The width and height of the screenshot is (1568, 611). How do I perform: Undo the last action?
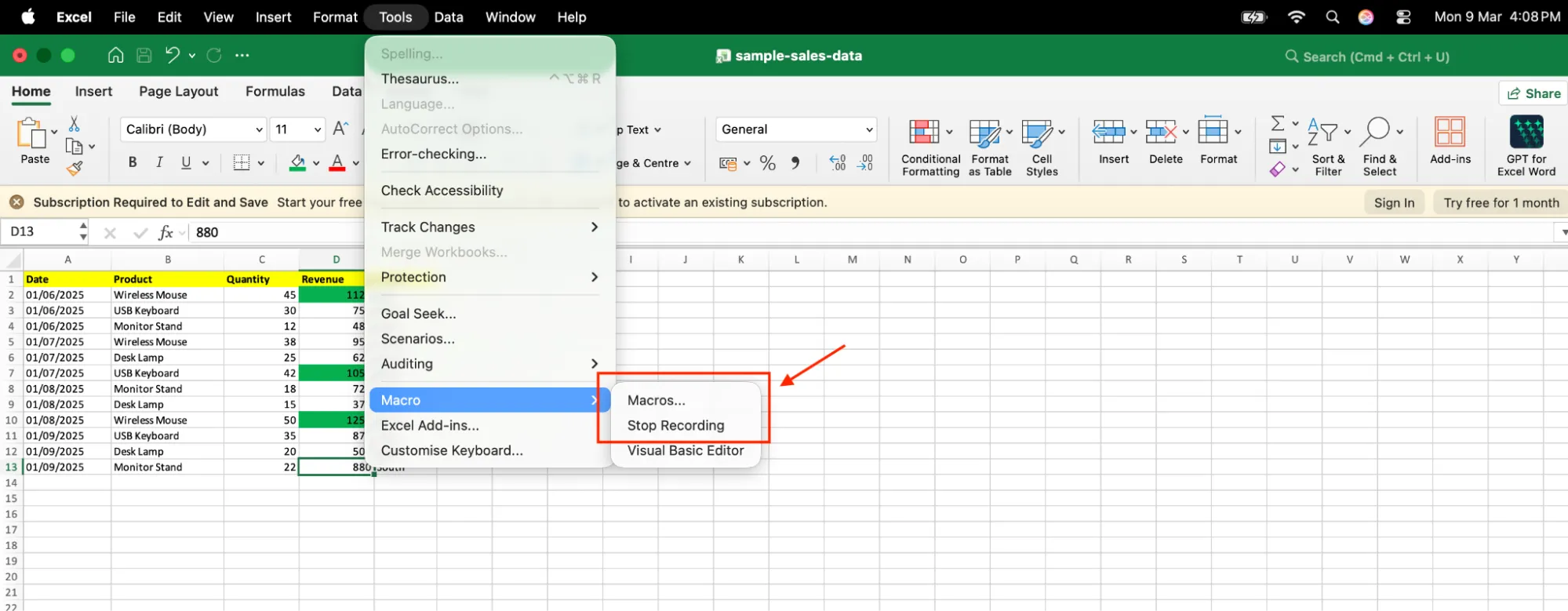click(x=173, y=55)
